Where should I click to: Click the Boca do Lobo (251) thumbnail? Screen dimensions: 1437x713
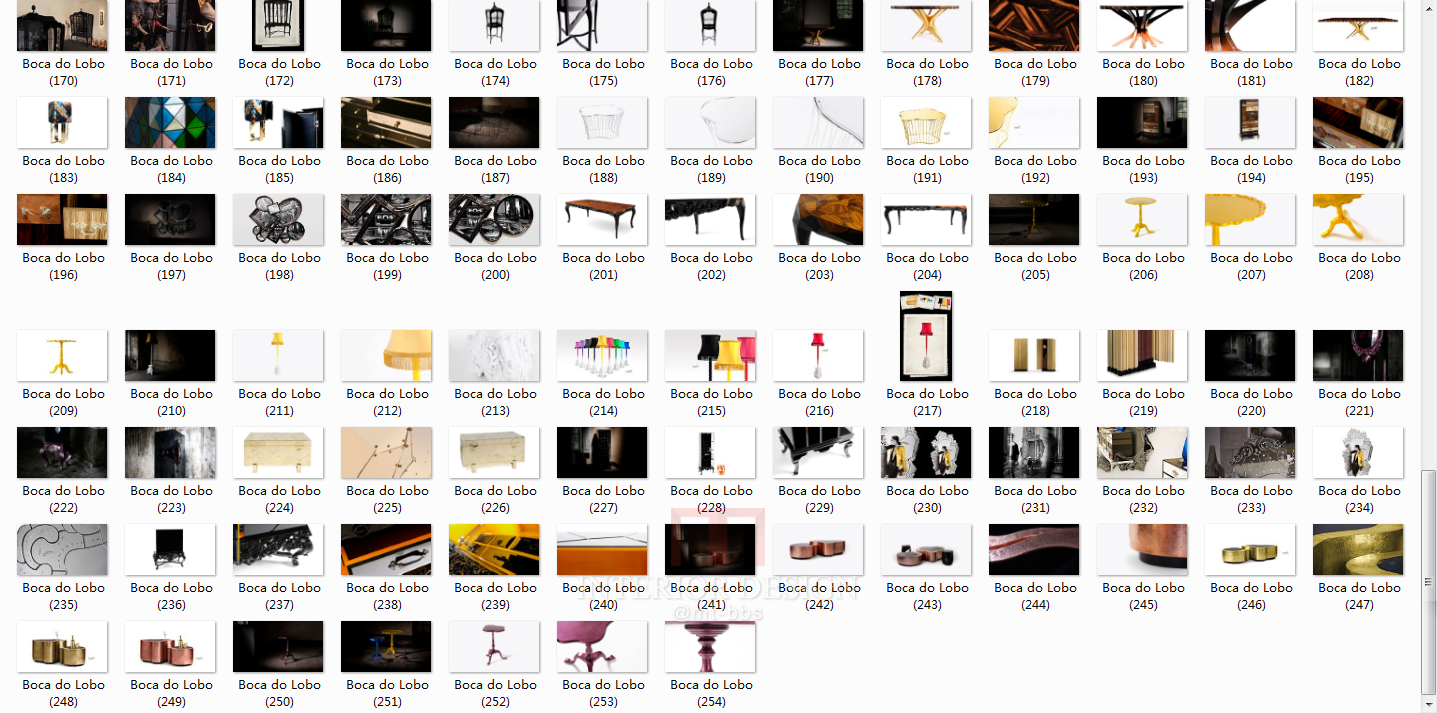(386, 646)
